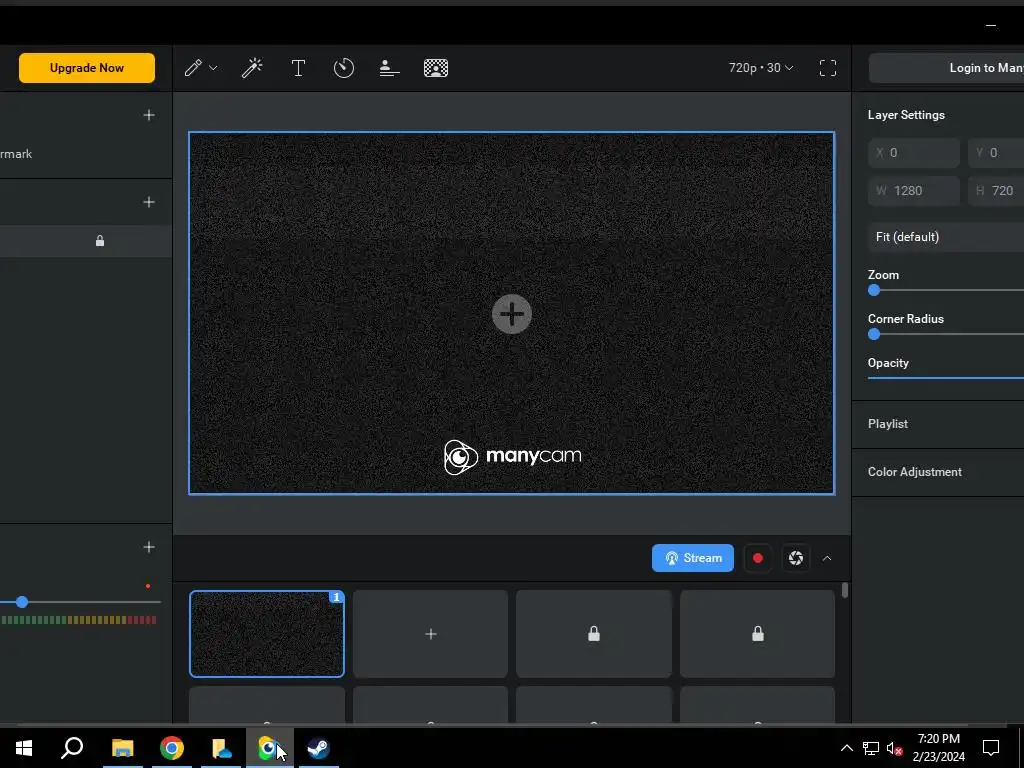Take a snapshot with the shutter icon
This screenshot has width=1024, height=768.
(795, 558)
